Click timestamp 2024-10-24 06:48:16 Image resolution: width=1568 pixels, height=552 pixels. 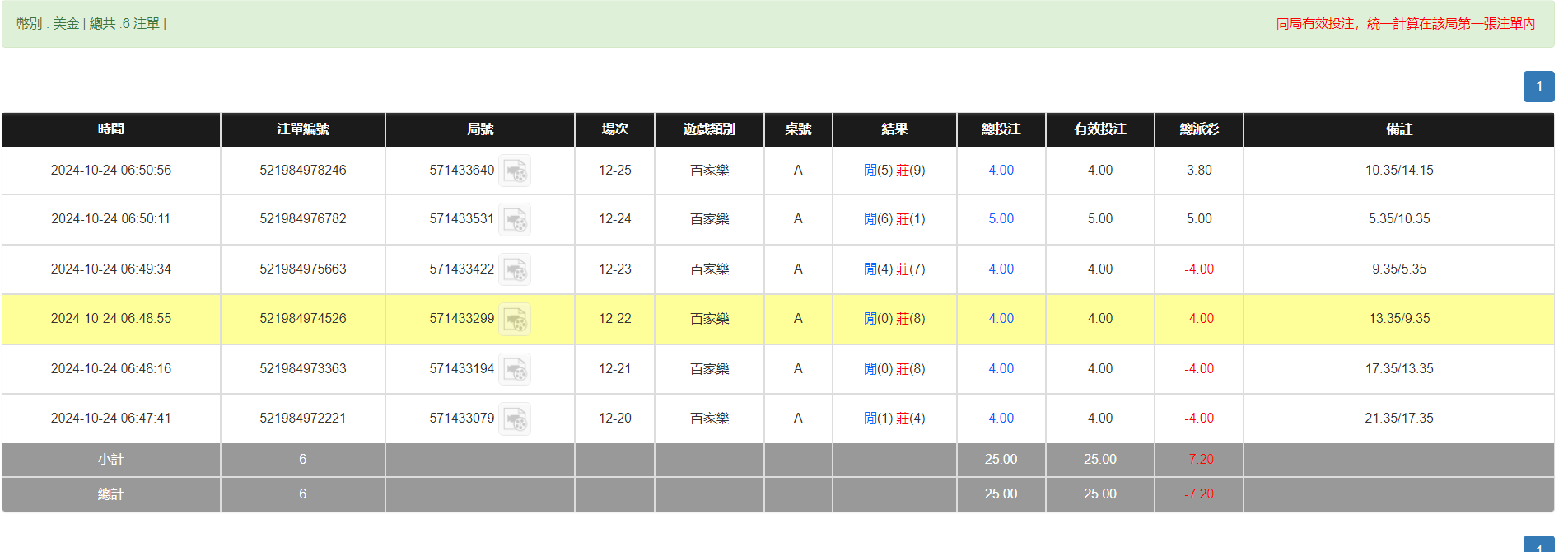pos(111,369)
